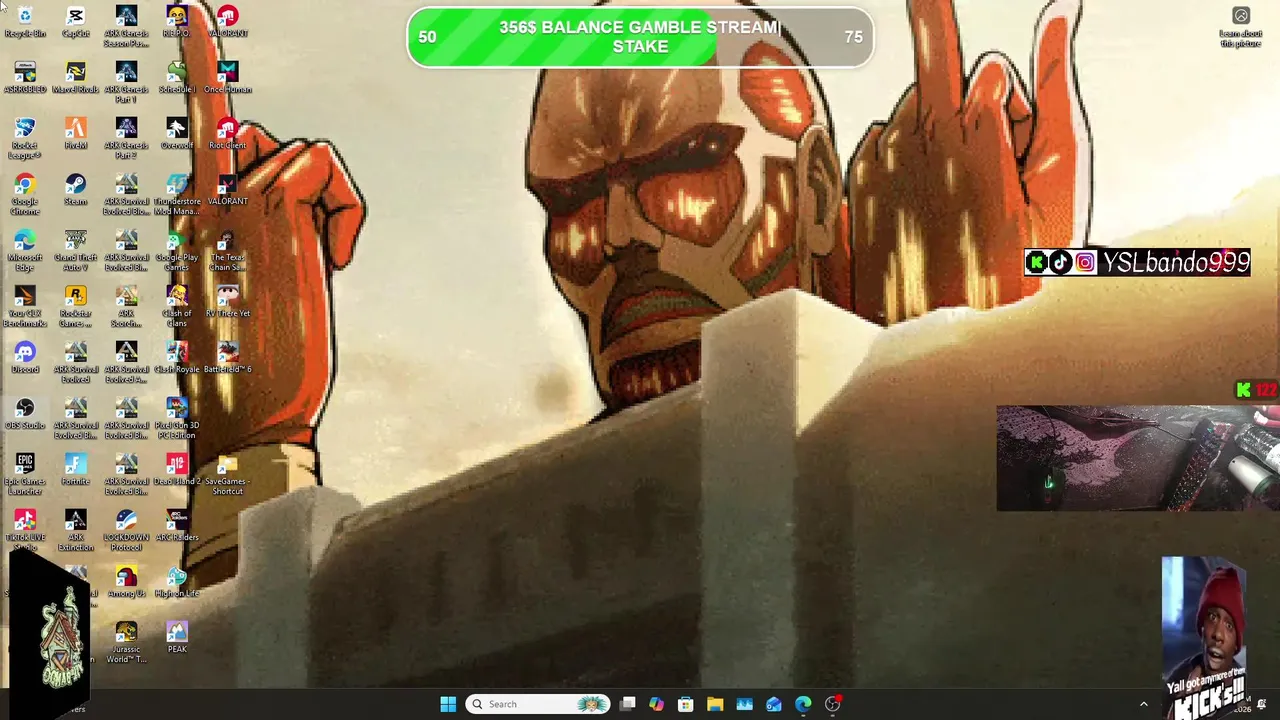The height and width of the screenshot is (720, 1280).
Task: Launch Discord from the desktop
Action: click(25, 358)
